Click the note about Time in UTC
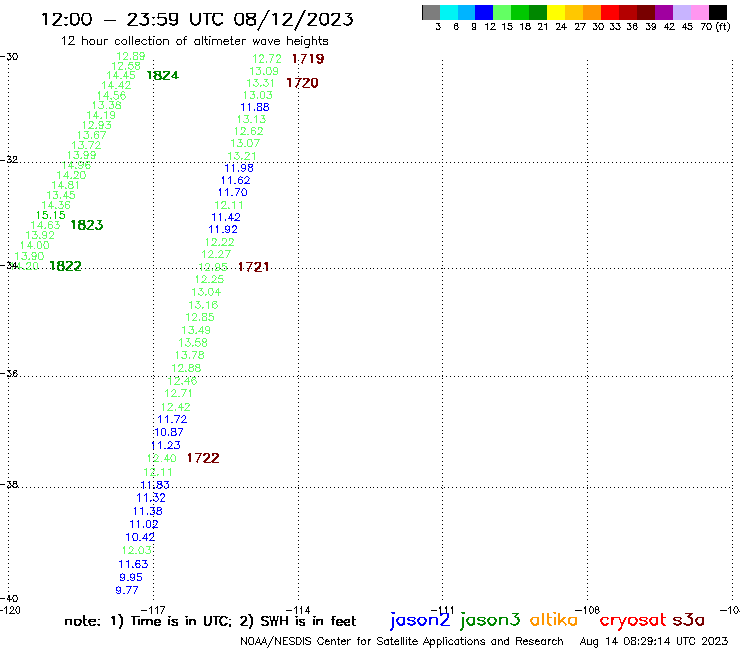This screenshot has width=740, height=650. tap(210, 621)
